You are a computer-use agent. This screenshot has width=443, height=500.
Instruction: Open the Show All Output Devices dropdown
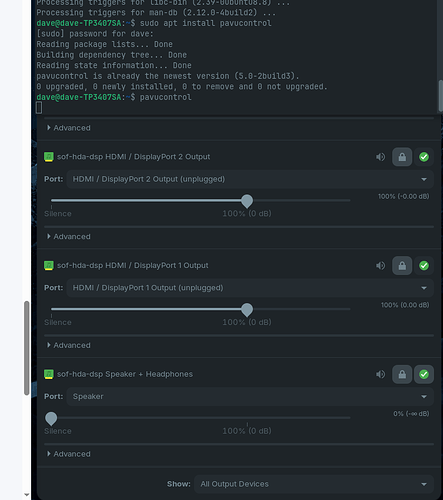pyautogui.click(x=314, y=484)
